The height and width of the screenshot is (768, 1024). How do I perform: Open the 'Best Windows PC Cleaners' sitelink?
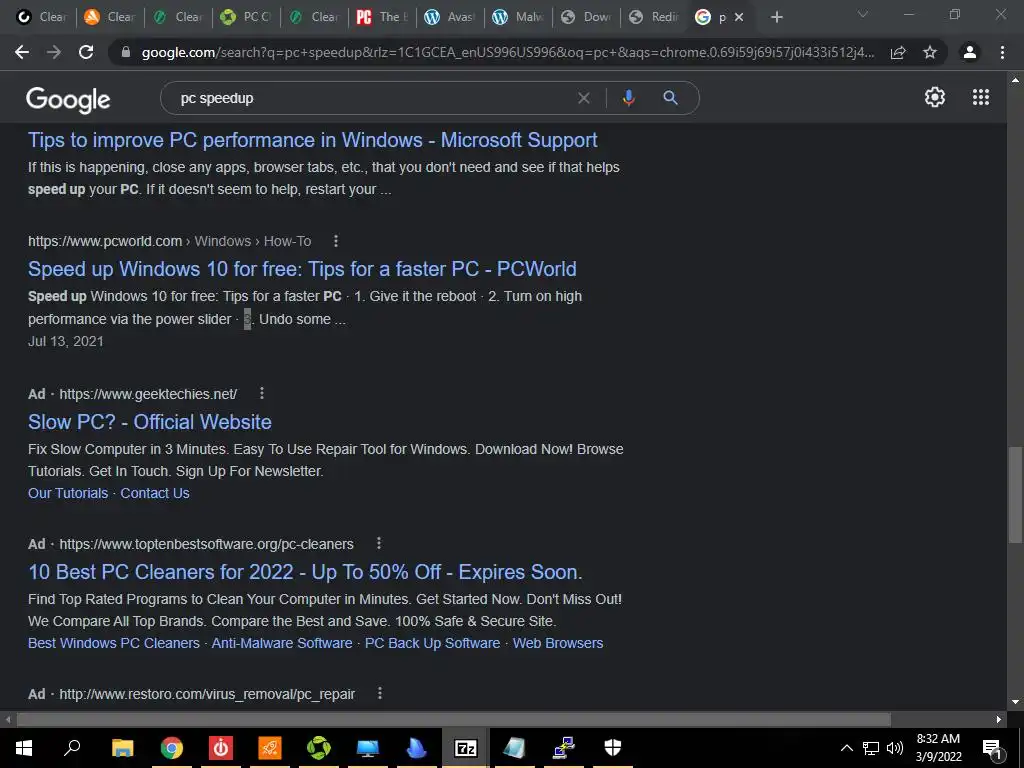tap(114, 643)
